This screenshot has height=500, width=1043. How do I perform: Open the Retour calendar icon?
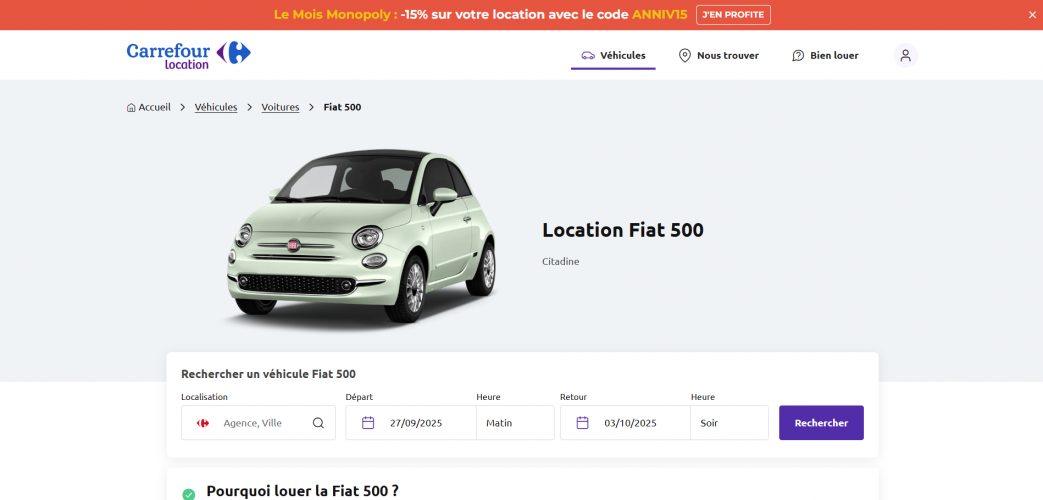tap(582, 423)
